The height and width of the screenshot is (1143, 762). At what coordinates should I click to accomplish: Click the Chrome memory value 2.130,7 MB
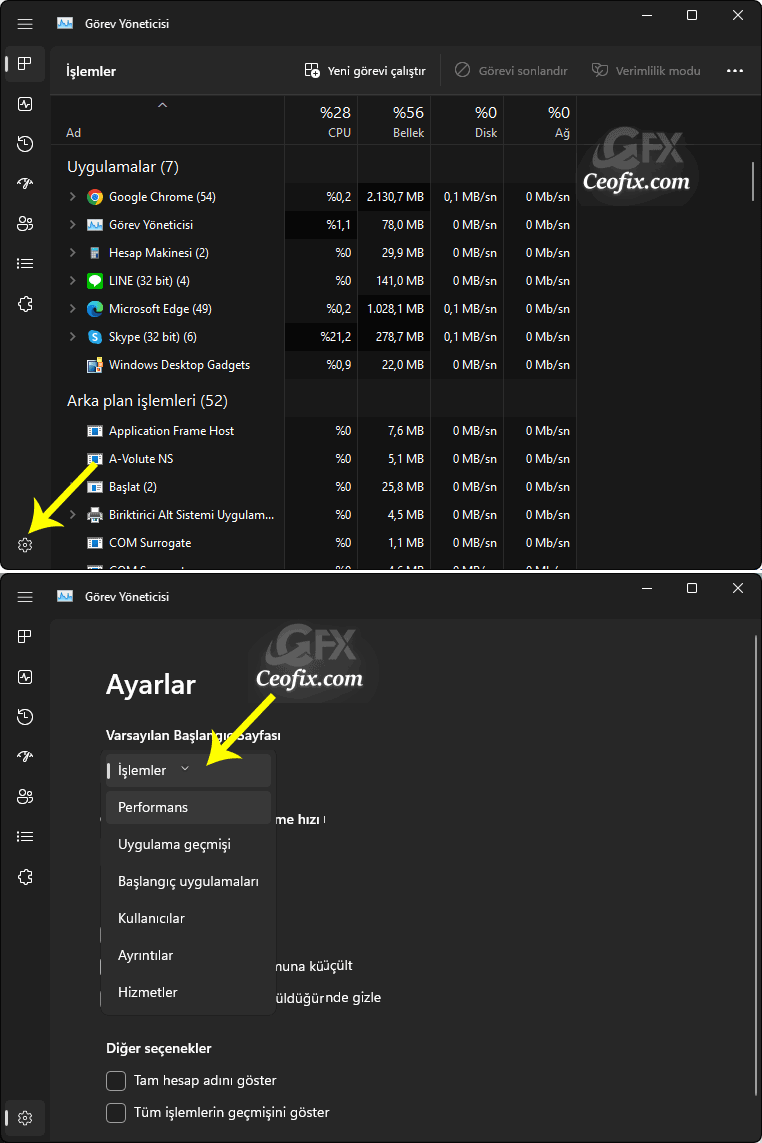coord(394,197)
